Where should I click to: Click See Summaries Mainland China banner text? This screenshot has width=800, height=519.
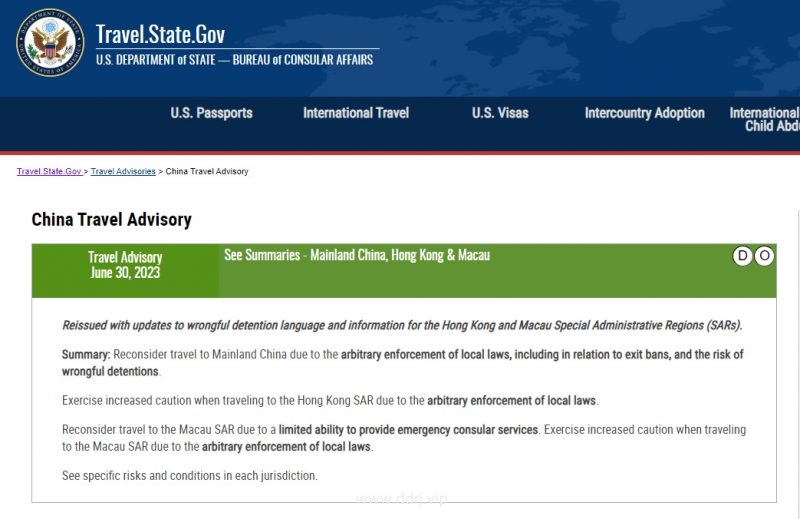pyautogui.click(x=357, y=255)
